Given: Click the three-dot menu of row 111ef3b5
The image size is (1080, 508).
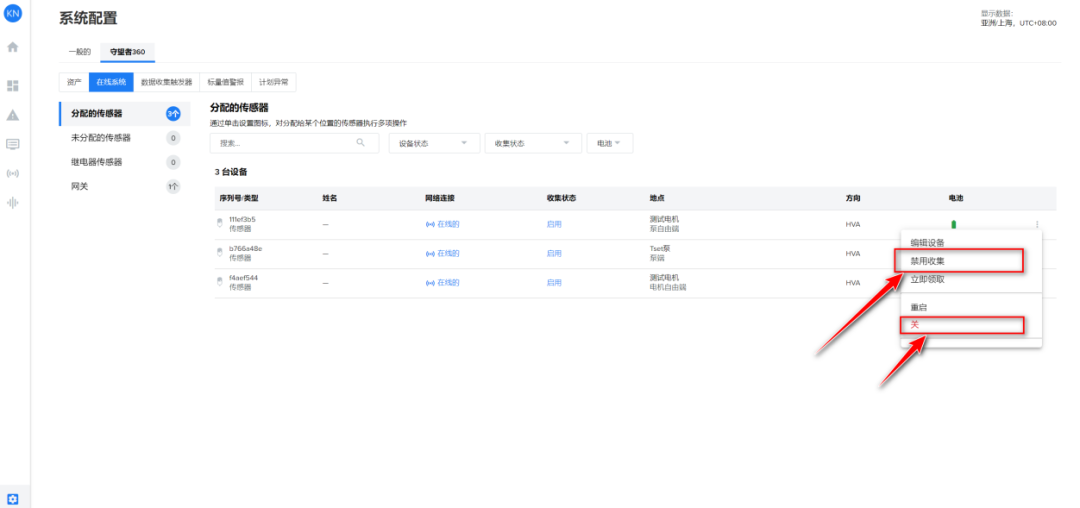Looking at the screenshot, I should 1037,224.
